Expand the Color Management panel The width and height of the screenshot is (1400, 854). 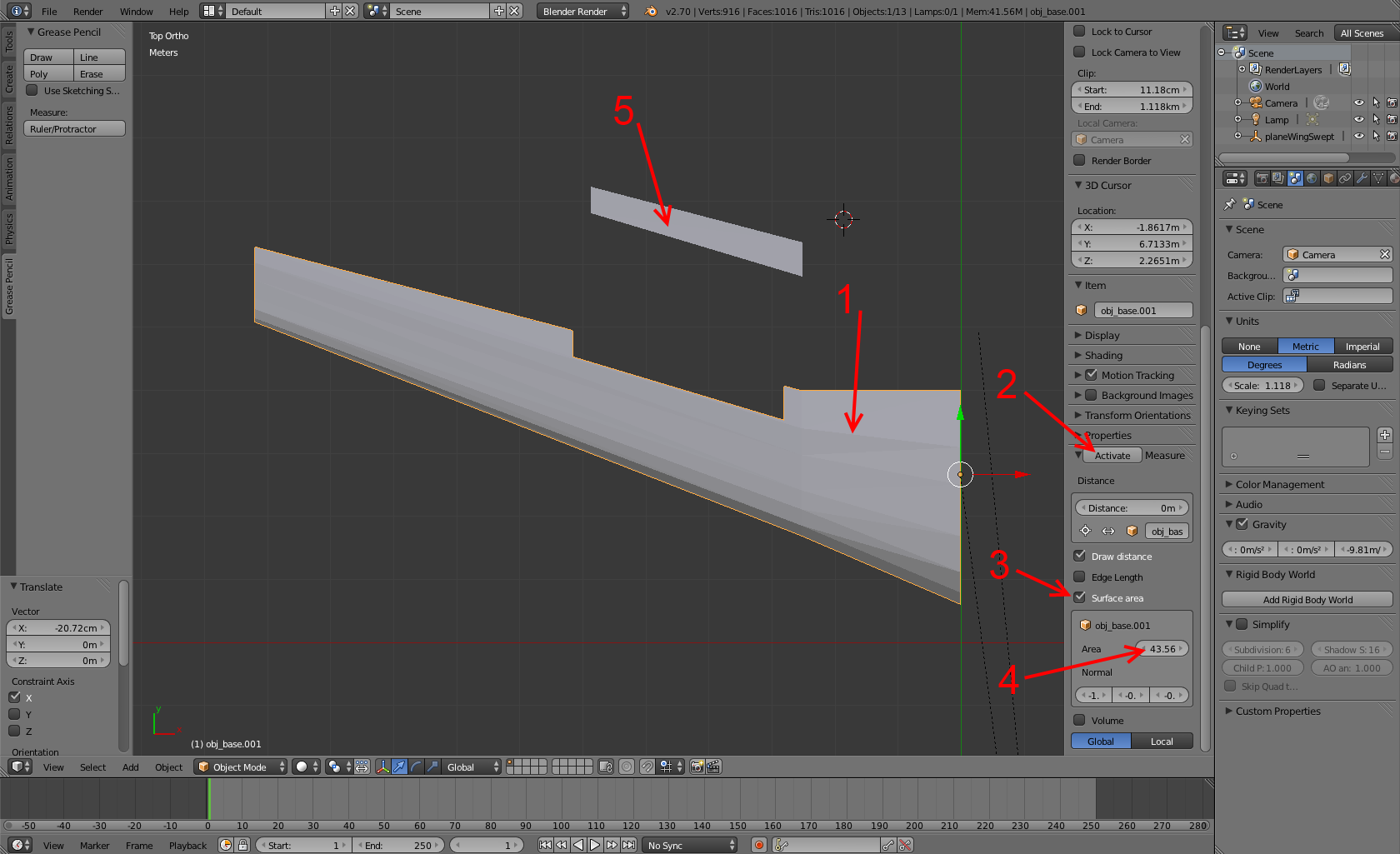pos(1279,484)
